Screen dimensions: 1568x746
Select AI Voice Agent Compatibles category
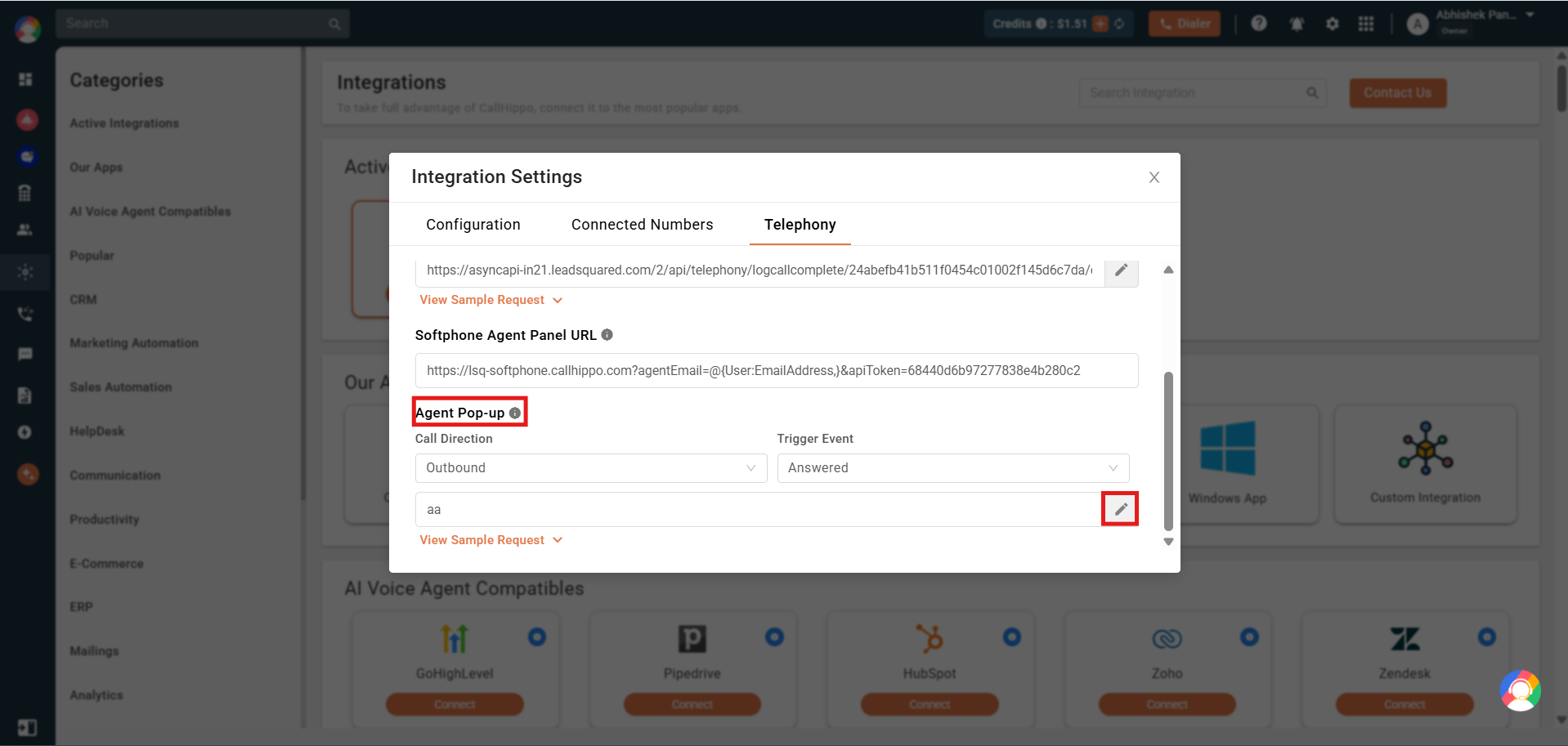point(150,212)
